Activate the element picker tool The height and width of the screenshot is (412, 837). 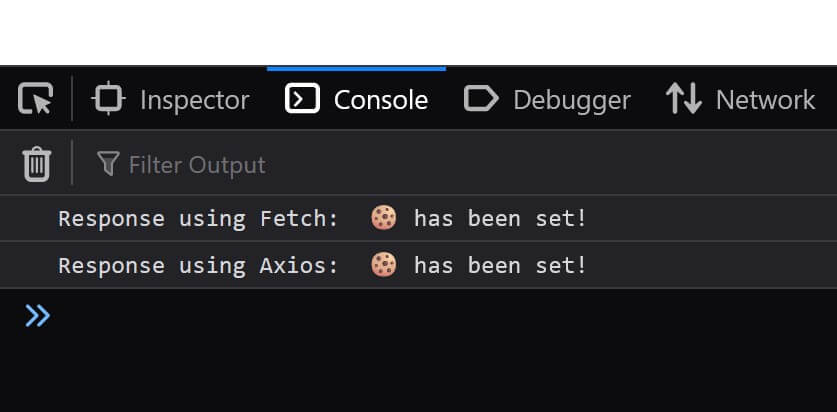[36, 99]
